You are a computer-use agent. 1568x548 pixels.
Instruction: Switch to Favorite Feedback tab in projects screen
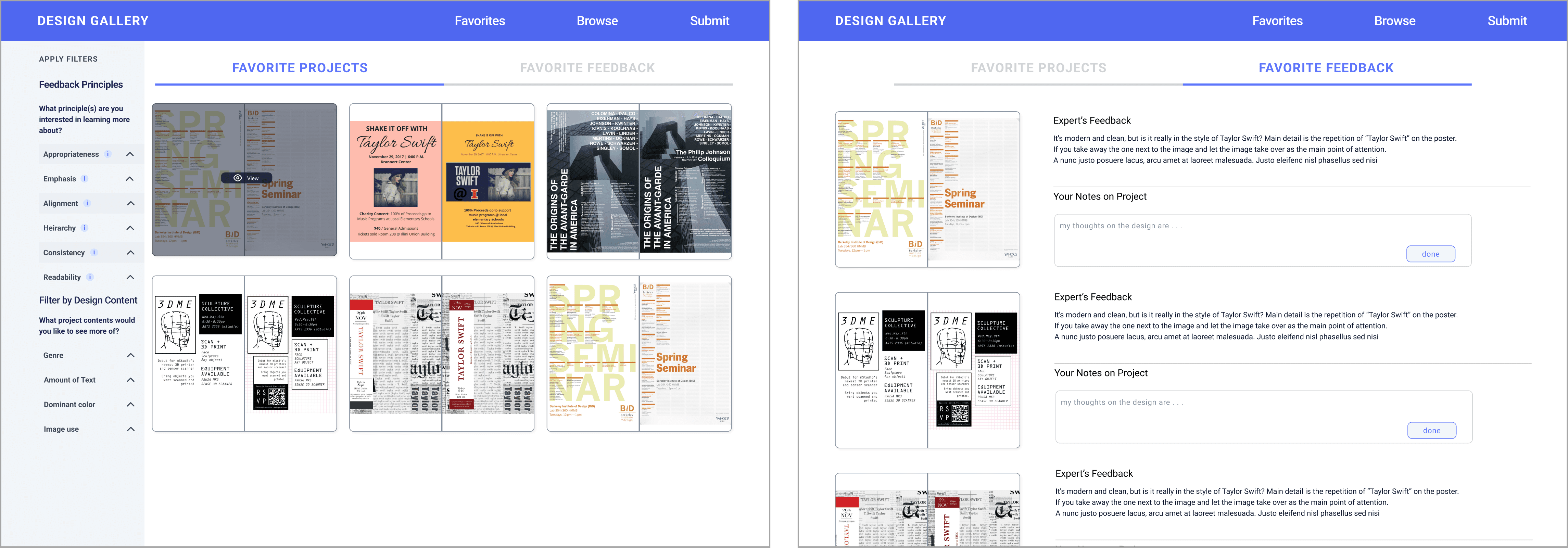[587, 68]
